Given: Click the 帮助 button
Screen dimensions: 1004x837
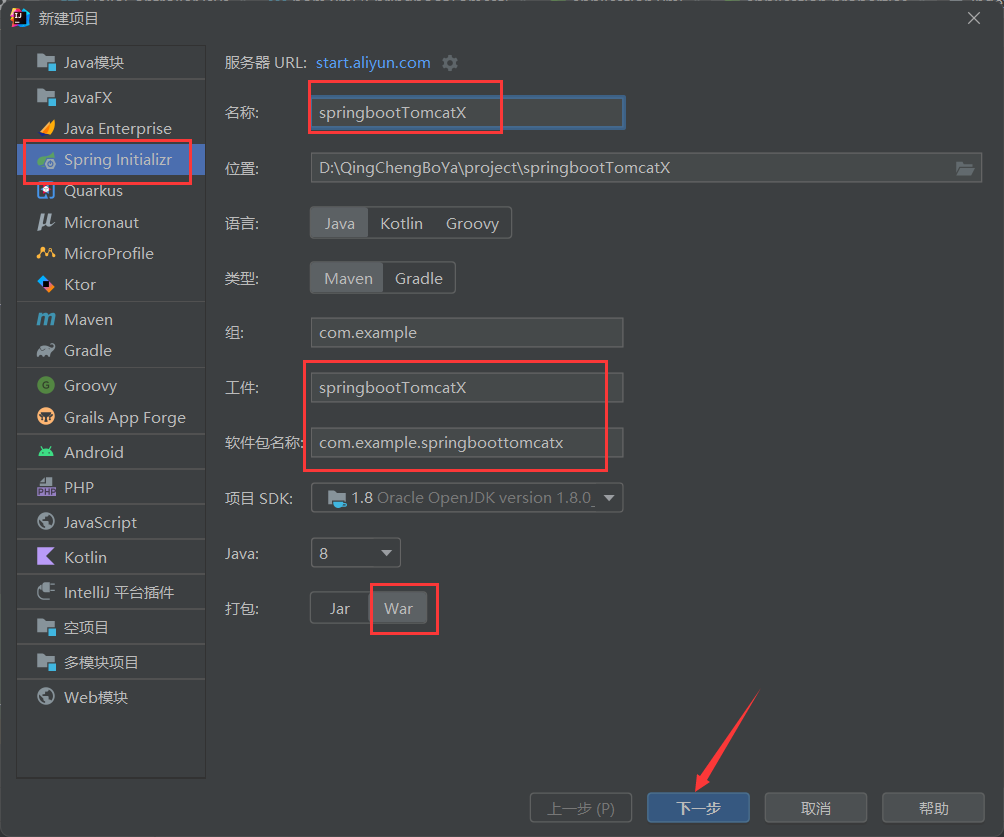Looking at the screenshot, I should [x=934, y=808].
